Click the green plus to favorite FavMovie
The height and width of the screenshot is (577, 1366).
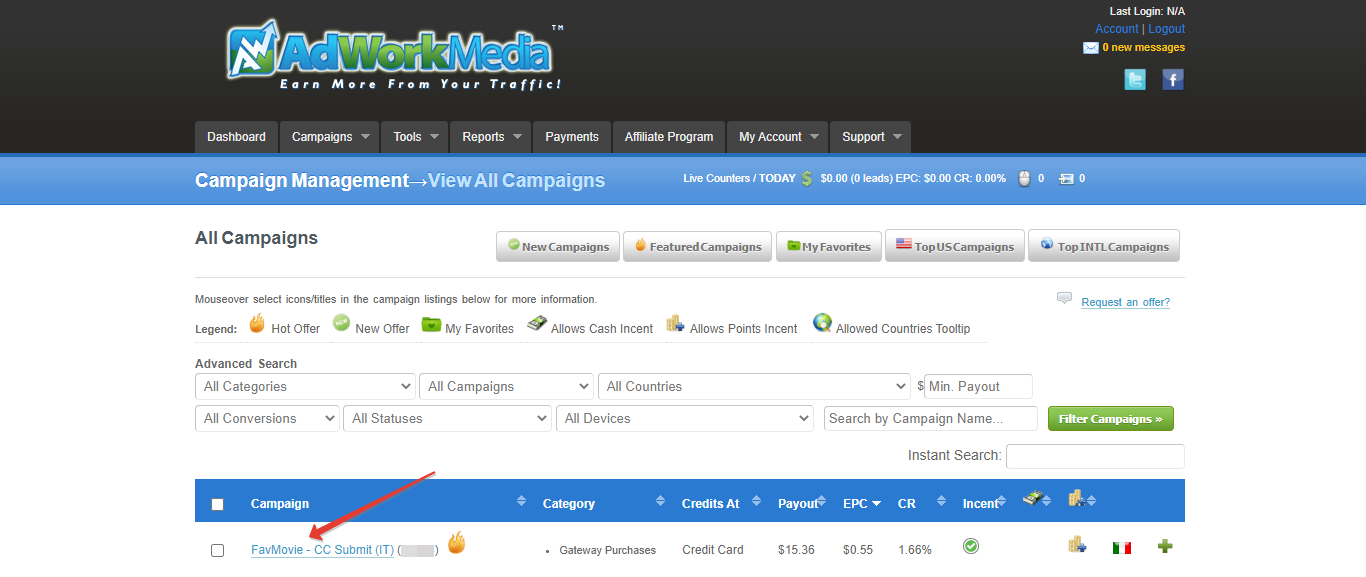pos(1164,547)
